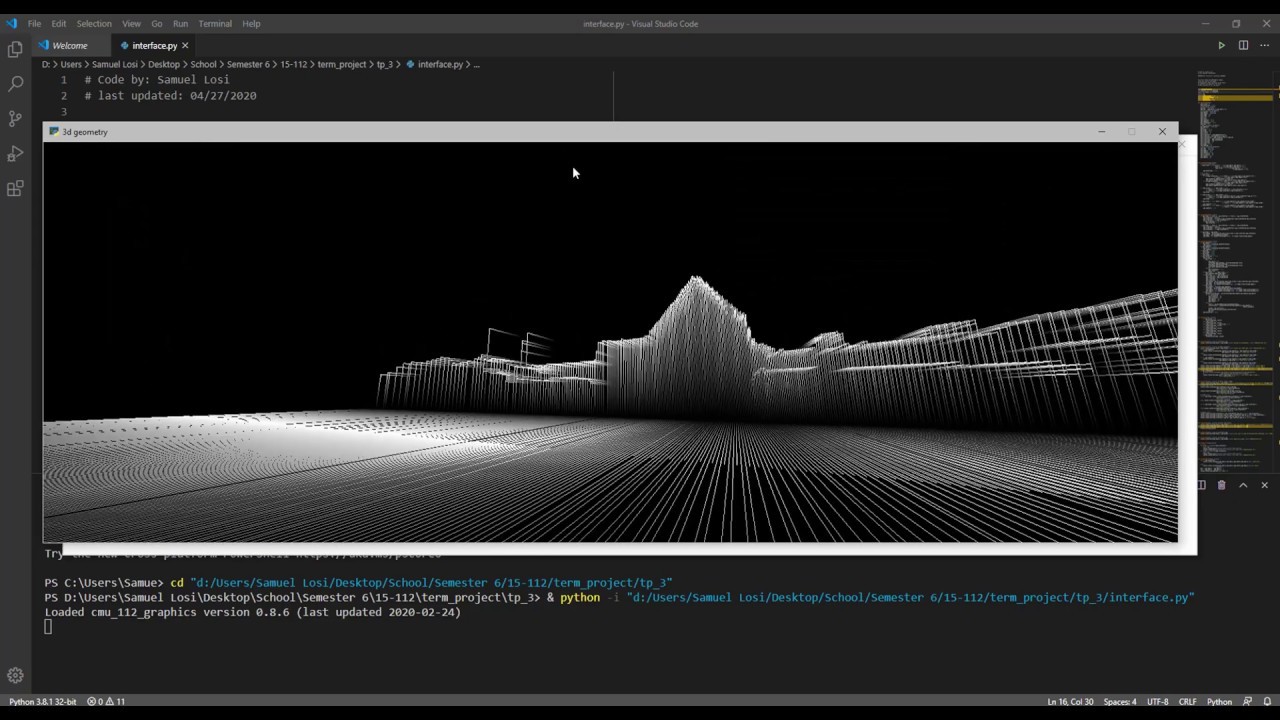Open the Run and Debug view
Viewport: 1280px width, 720px height.
coord(15,154)
